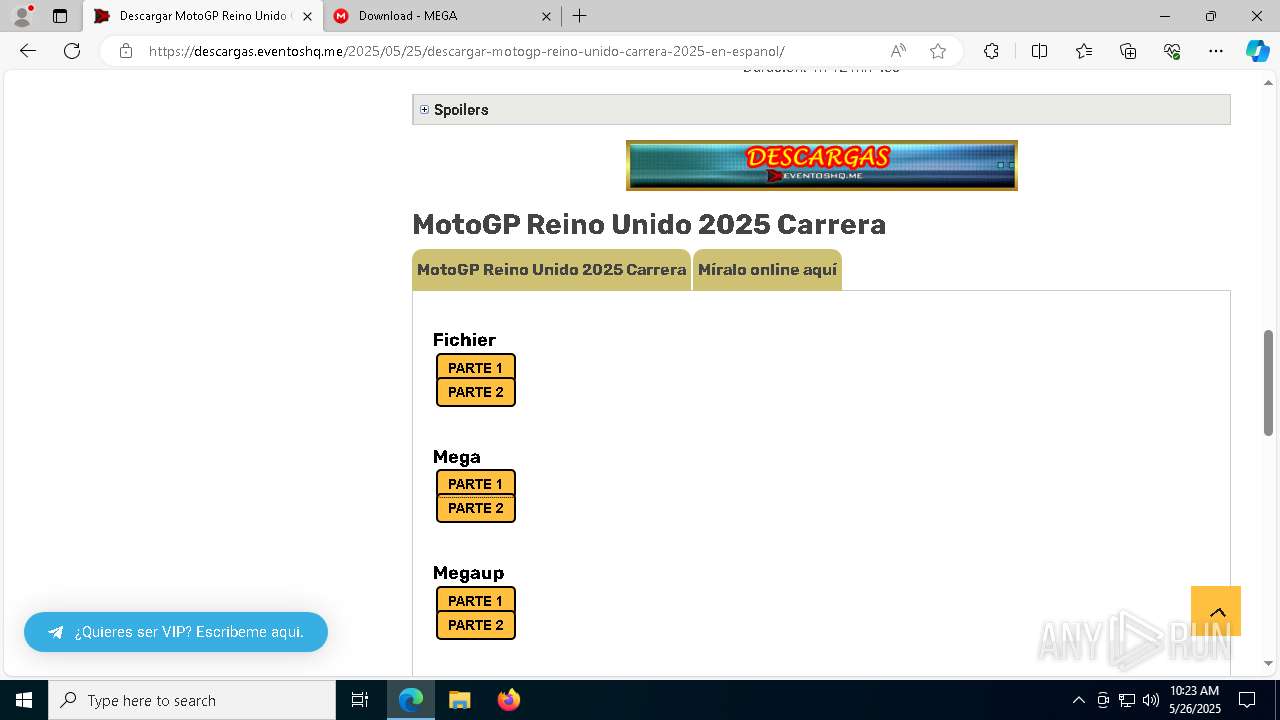Click the address bar URL
The height and width of the screenshot is (720, 1280).
466,51
